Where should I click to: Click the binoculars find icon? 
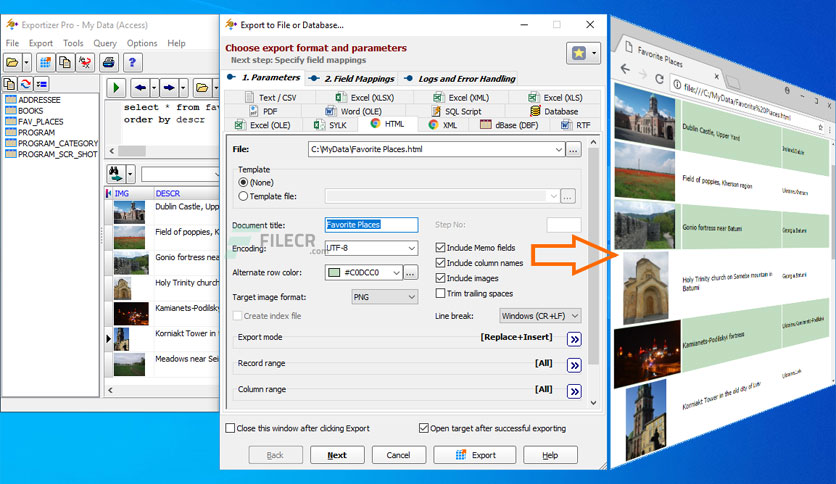point(115,173)
